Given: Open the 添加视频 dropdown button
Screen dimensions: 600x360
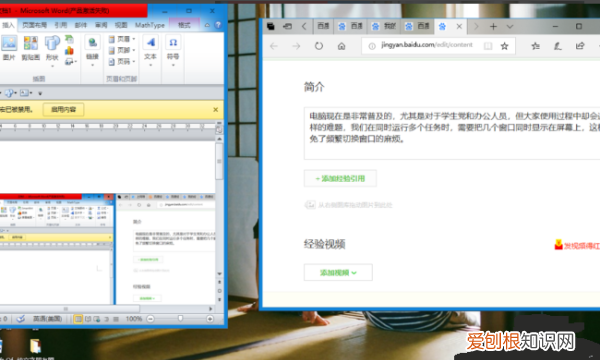Looking at the screenshot, I should pyautogui.click(x=338, y=272).
